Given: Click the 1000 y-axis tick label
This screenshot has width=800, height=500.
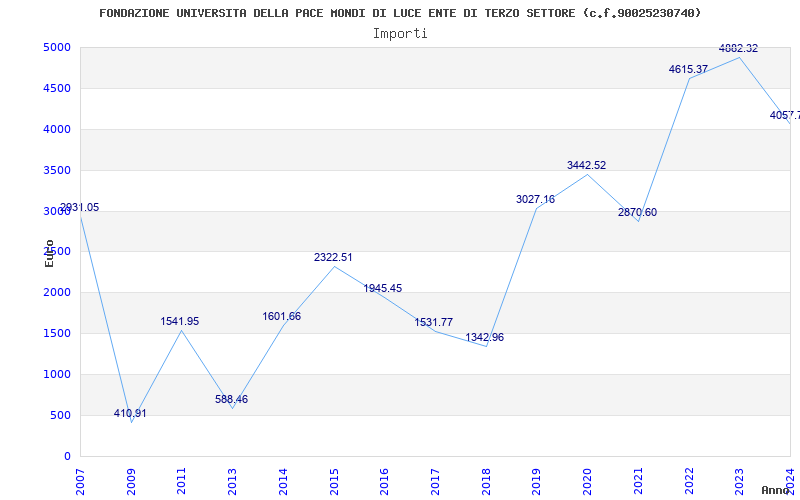Looking at the screenshot, I should point(57,374).
